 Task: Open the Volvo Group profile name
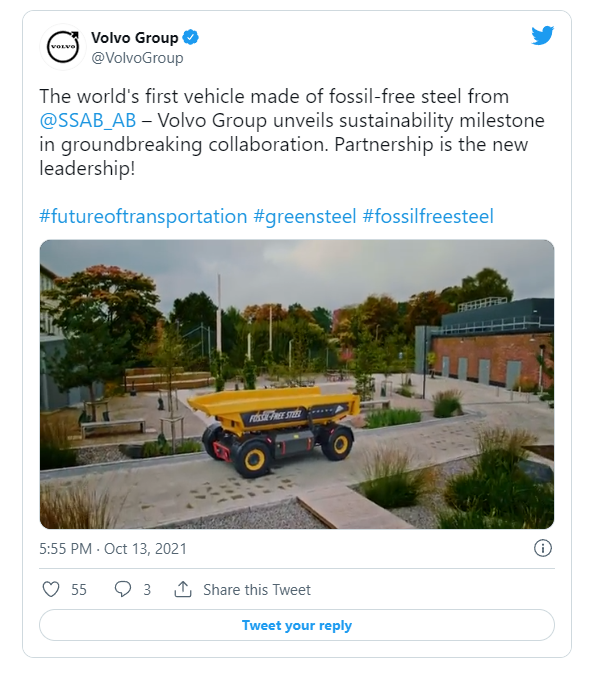(134, 38)
